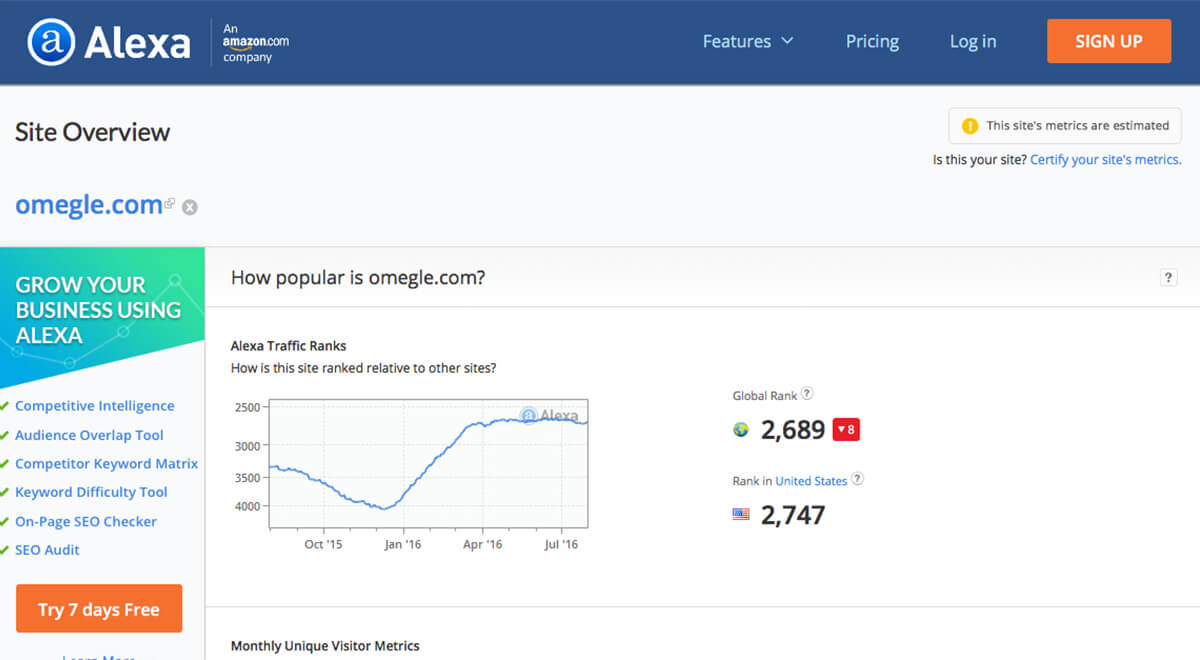
Task: Click the Alexa traffic rank chart
Action: tap(429, 463)
